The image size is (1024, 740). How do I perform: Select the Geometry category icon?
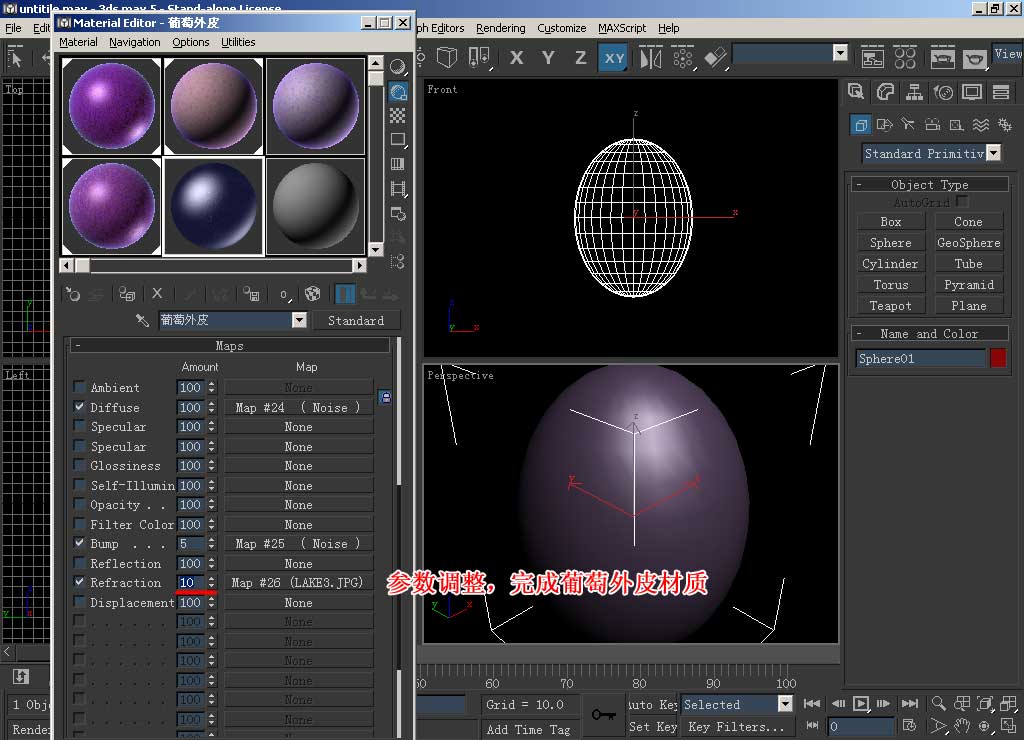click(x=861, y=125)
